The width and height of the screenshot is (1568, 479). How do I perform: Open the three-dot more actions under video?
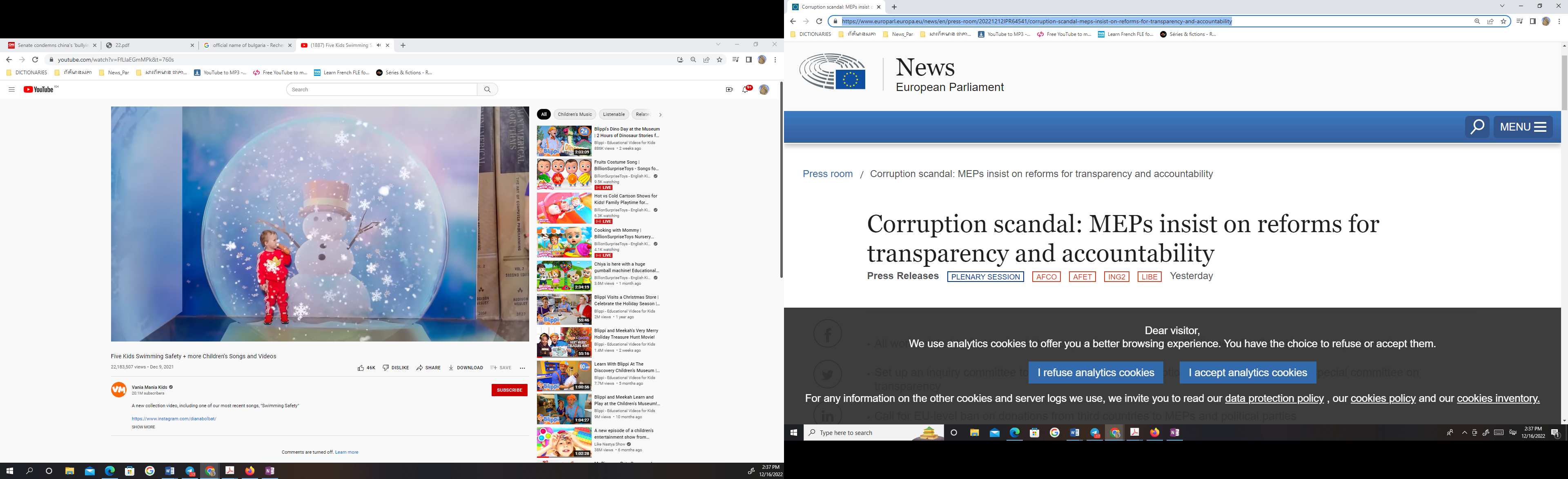click(x=522, y=368)
